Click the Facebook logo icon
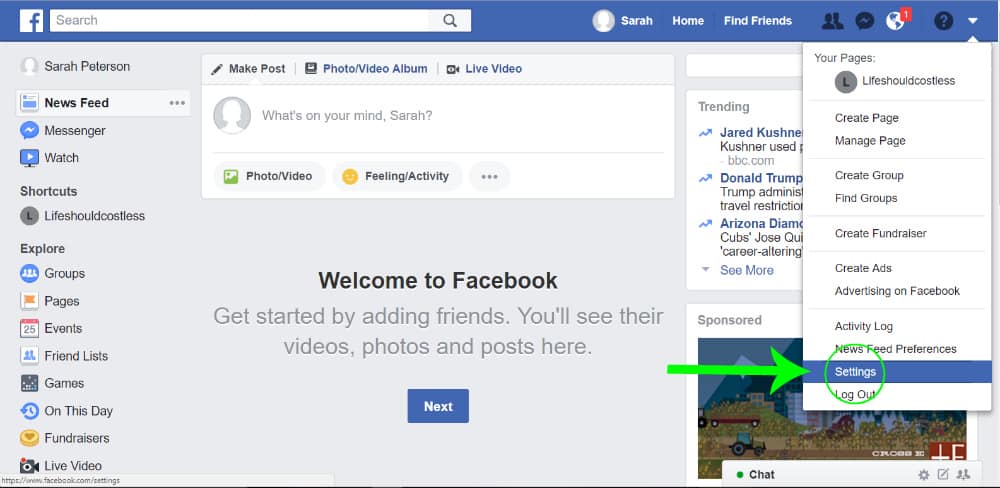This screenshot has height=488, width=1000. 31,20
